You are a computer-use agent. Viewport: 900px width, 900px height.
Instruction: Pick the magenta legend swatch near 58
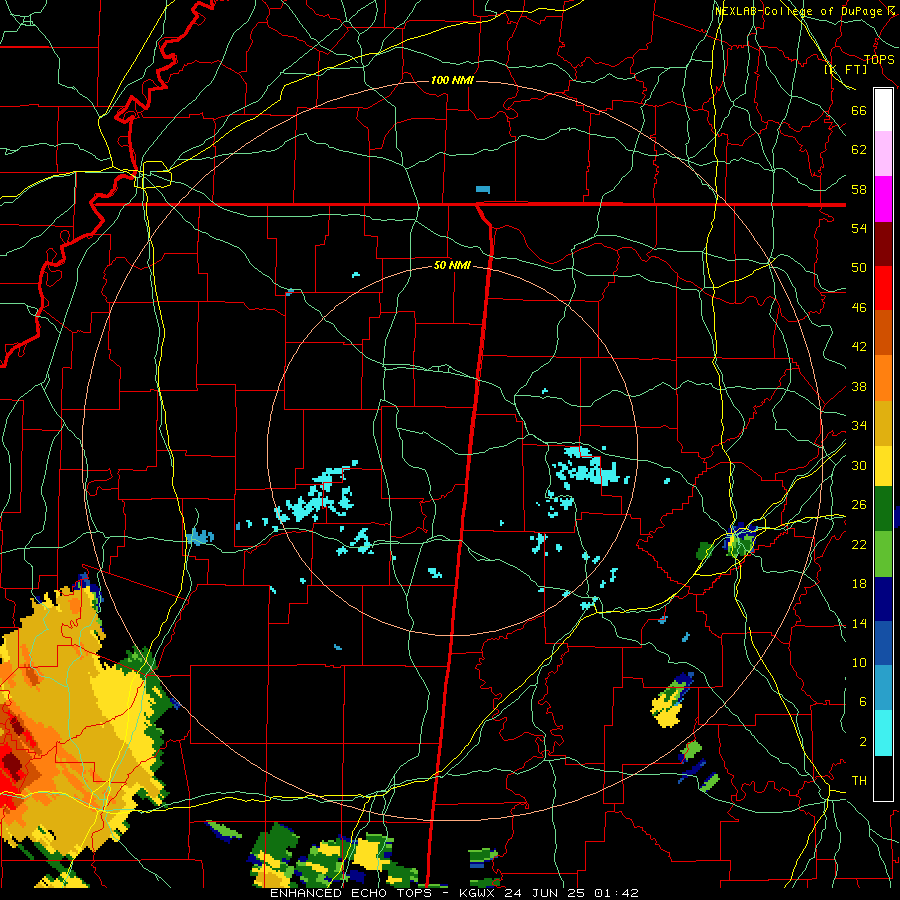883,199
